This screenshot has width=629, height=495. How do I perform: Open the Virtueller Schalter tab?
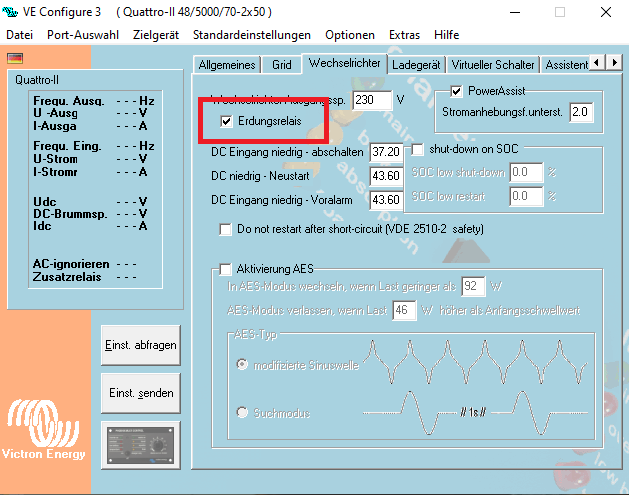coord(493,65)
